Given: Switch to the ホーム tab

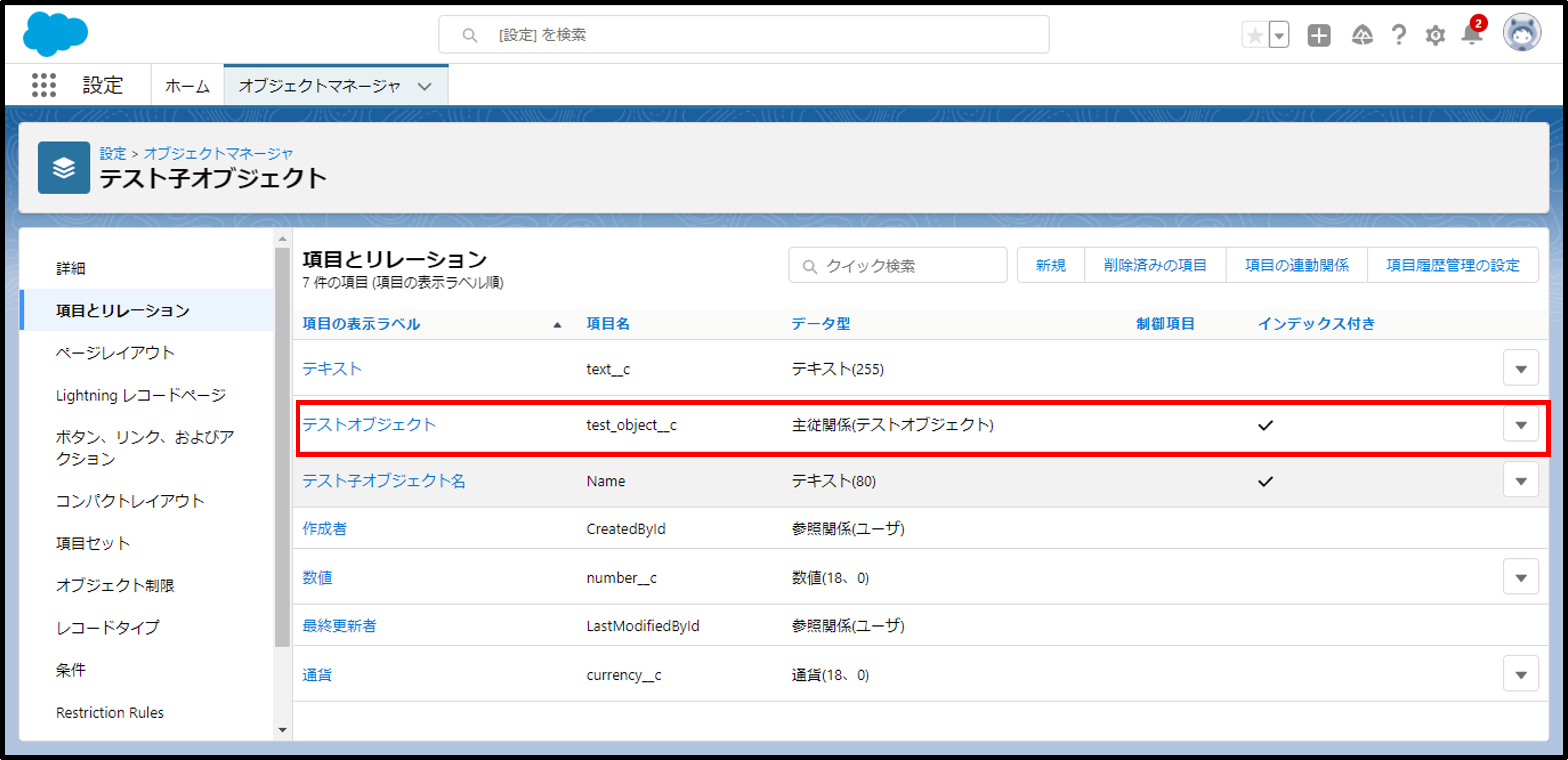Looking at the screenshot, I should pyautogui.click(x=188, y=86).
